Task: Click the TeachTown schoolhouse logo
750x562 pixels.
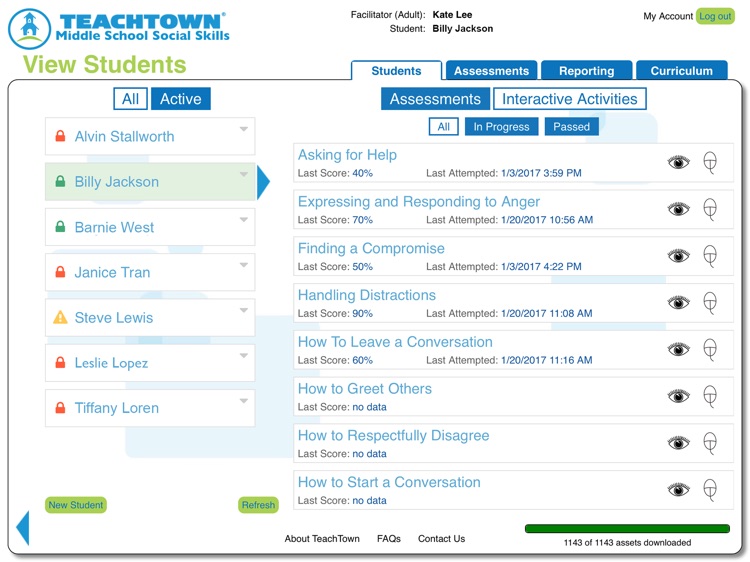Action: coord(30,29)
